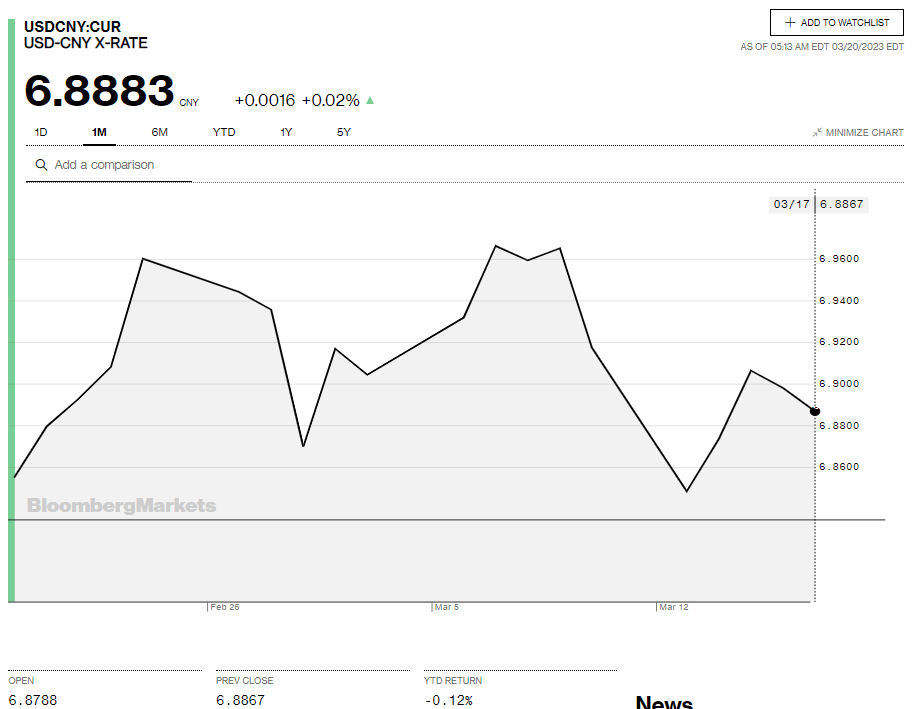Click the minimize chart arrows icon
919x709 pixels.
pos(817,132)
